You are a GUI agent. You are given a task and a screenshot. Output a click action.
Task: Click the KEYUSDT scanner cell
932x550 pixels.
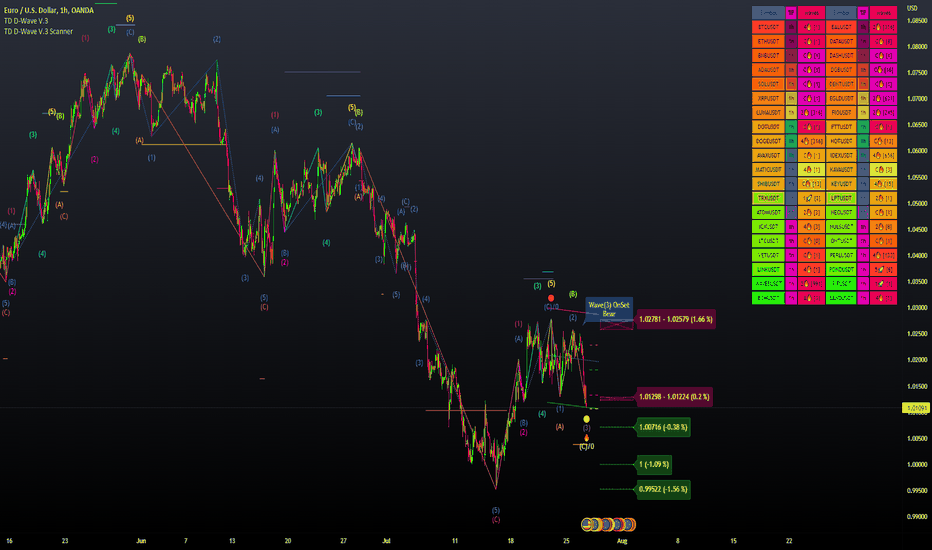click(x=841, y=184)
